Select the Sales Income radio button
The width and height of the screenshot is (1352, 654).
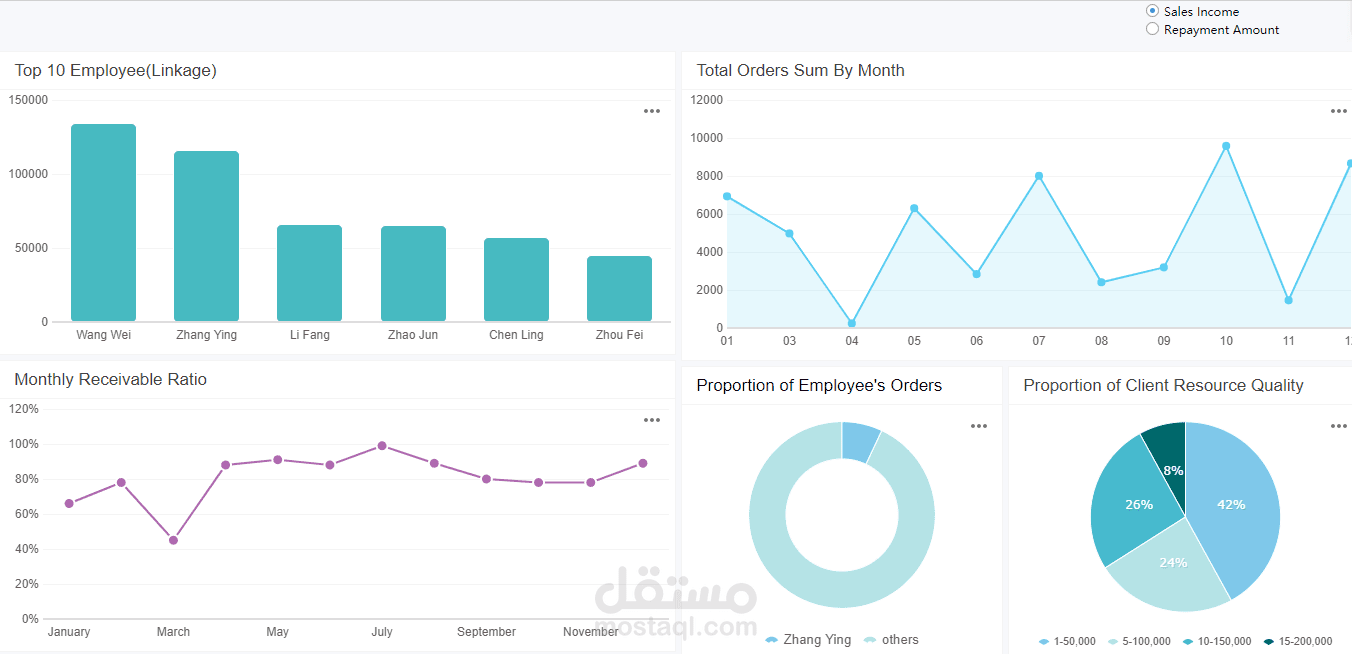(1151, 11)
